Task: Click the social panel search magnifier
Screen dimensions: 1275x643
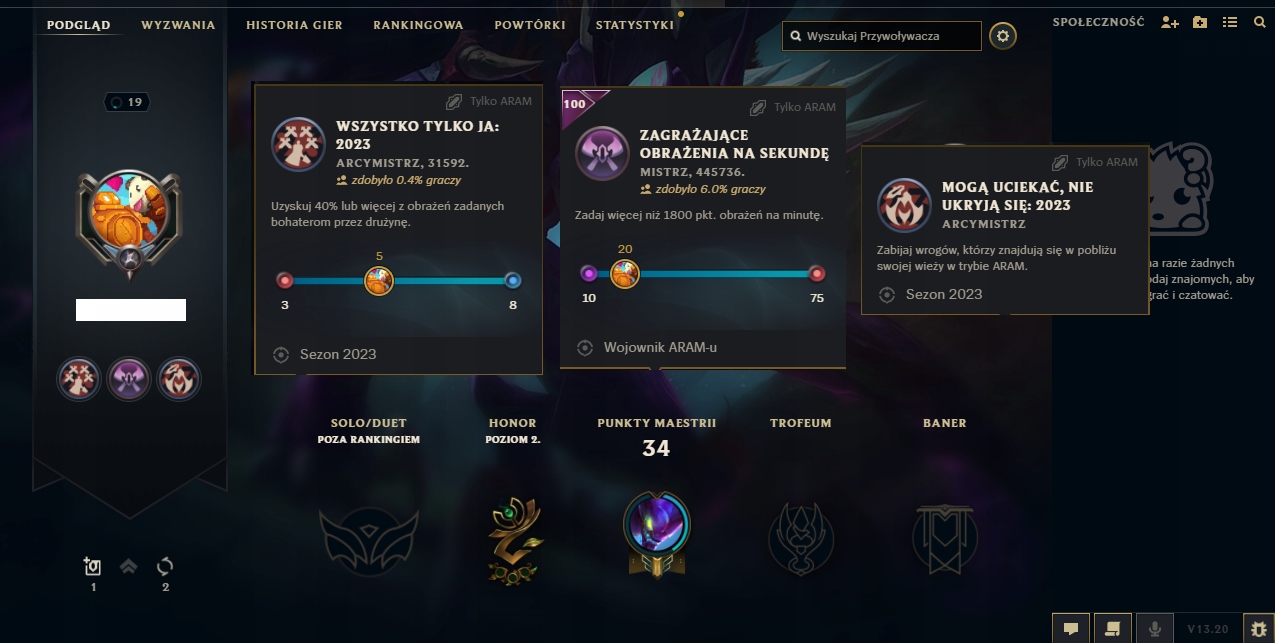Action: tap(1260, 22)
